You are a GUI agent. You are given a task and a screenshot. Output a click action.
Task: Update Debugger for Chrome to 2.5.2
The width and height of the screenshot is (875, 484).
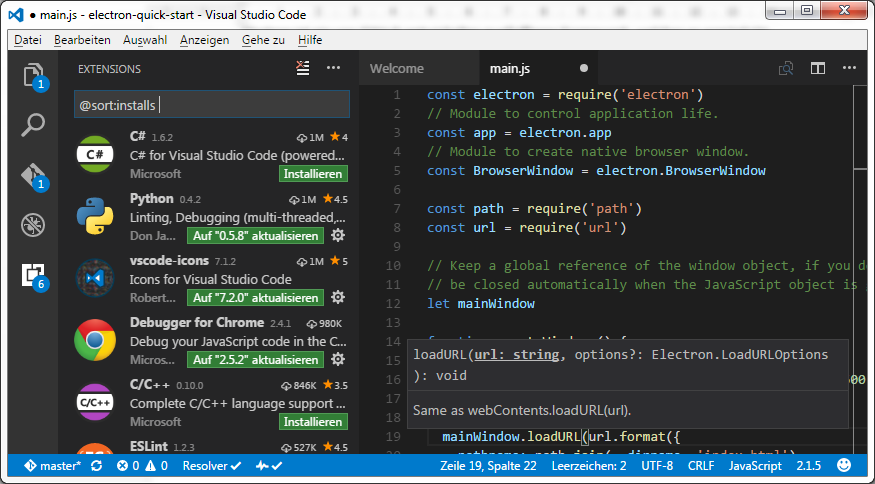tap(256, 360)
